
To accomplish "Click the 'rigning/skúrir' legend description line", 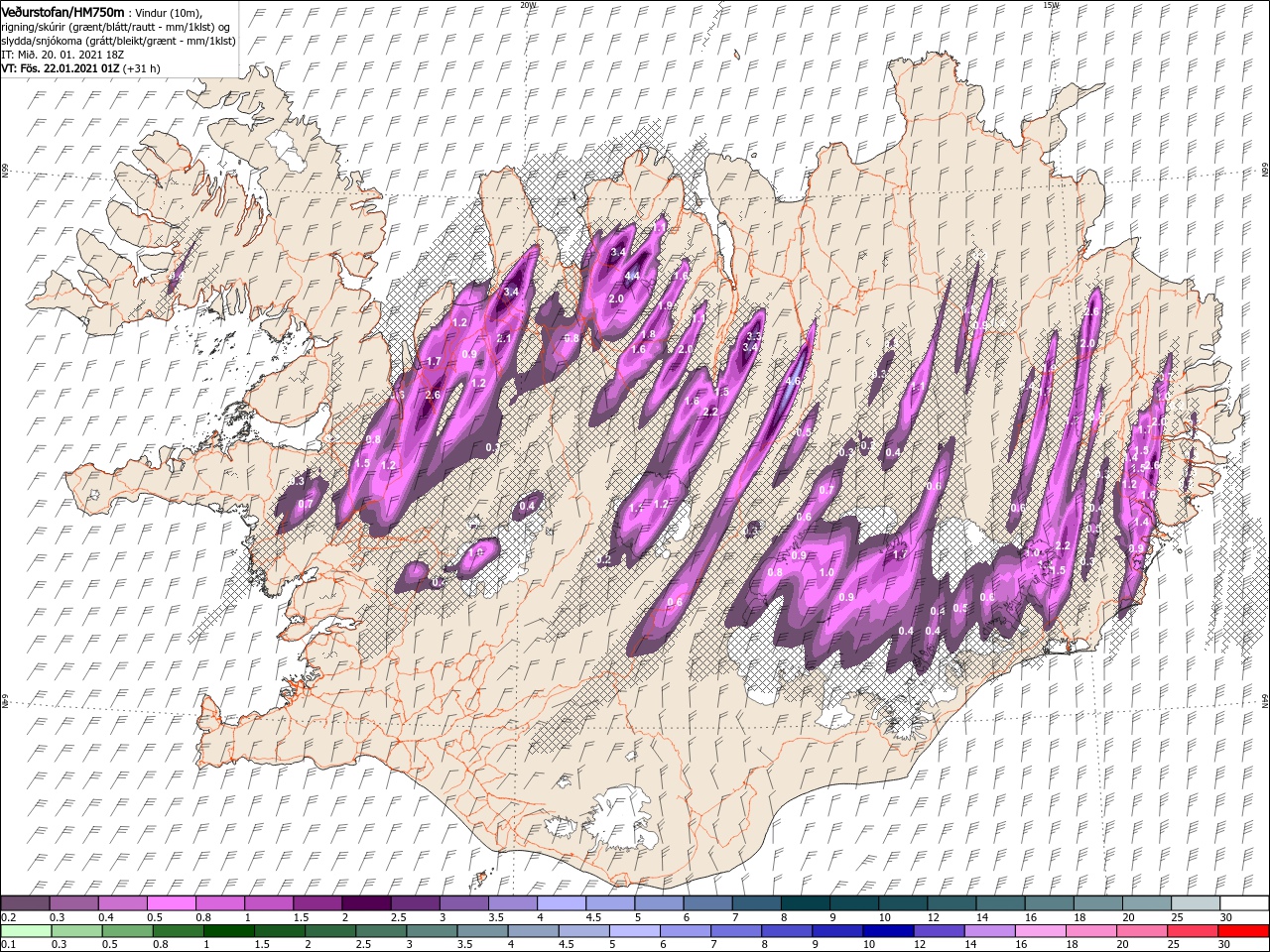I will (117, 27).
